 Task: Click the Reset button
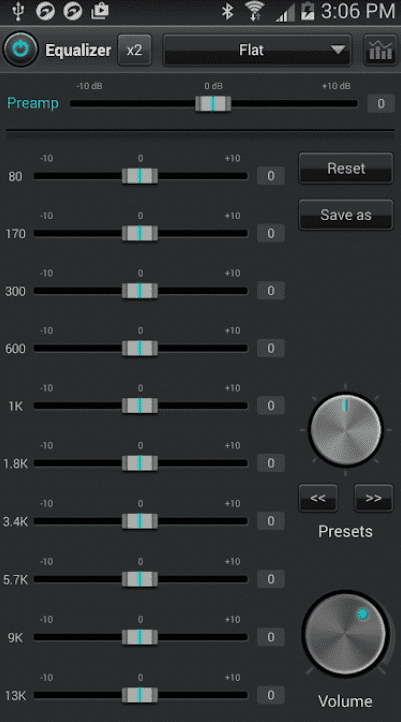pos(346,168)
